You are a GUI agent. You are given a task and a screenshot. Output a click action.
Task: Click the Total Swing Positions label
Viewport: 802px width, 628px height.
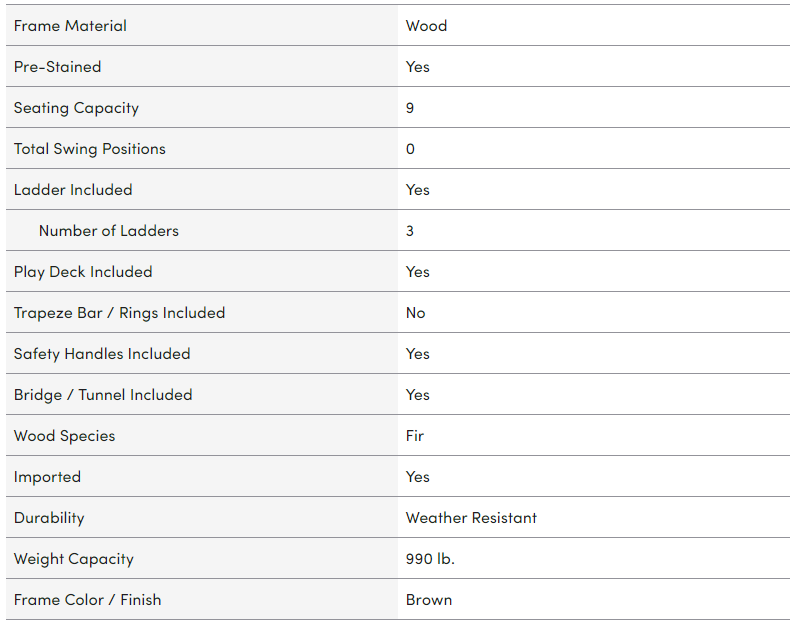tap(89, 149)
